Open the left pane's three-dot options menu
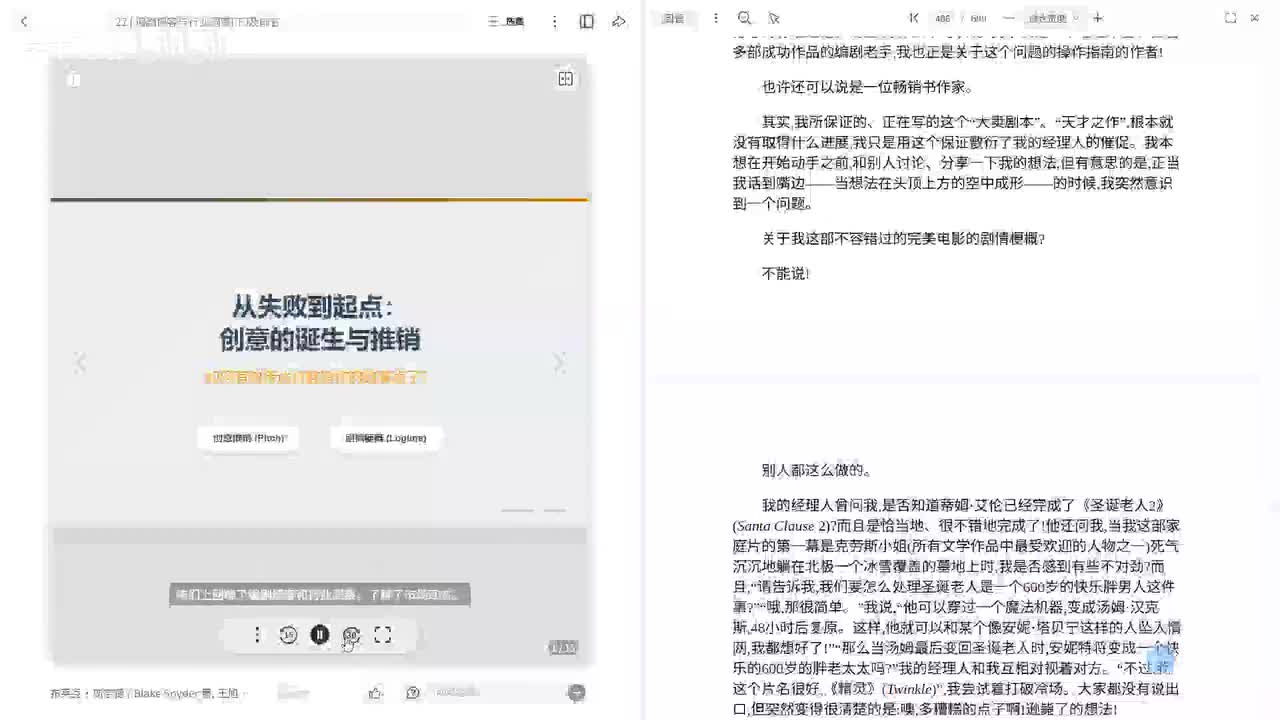 [554, 21]
